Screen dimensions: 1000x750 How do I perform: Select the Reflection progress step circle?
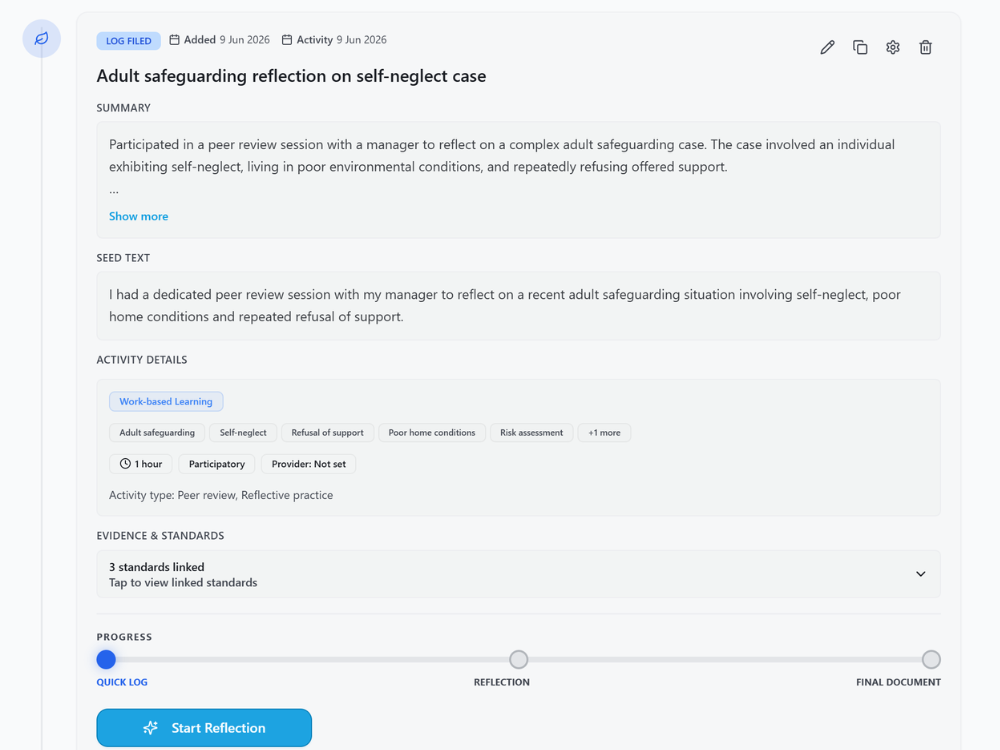pyautogui.click(x=518, y=659)
